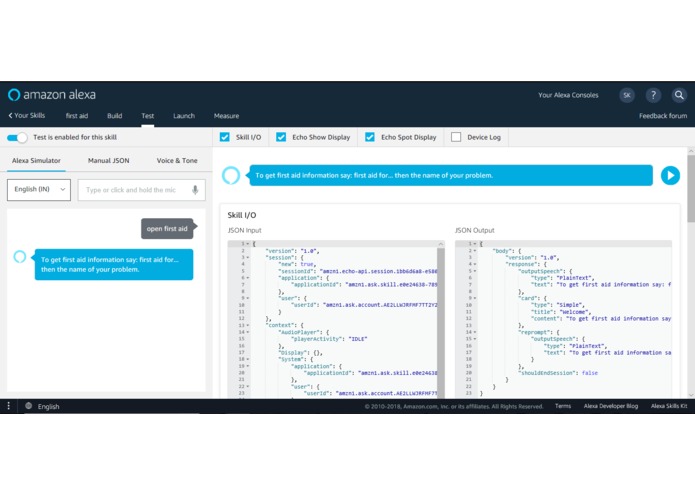
Task: Open the Voice & Tone tab
Action: [177, 160]
